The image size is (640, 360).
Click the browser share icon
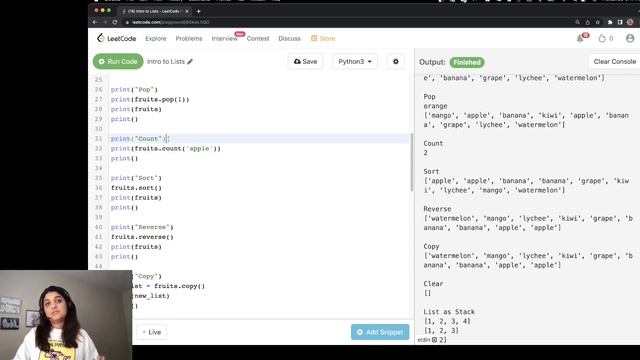pos(587,22)
